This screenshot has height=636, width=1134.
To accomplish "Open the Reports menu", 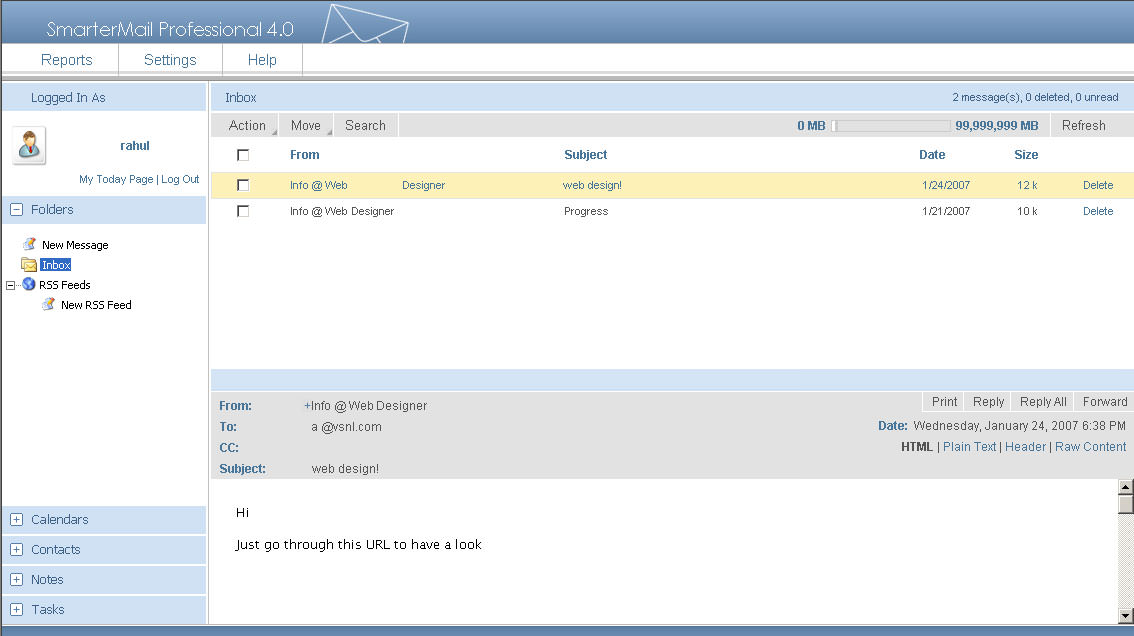I will (x=66, y=59).
